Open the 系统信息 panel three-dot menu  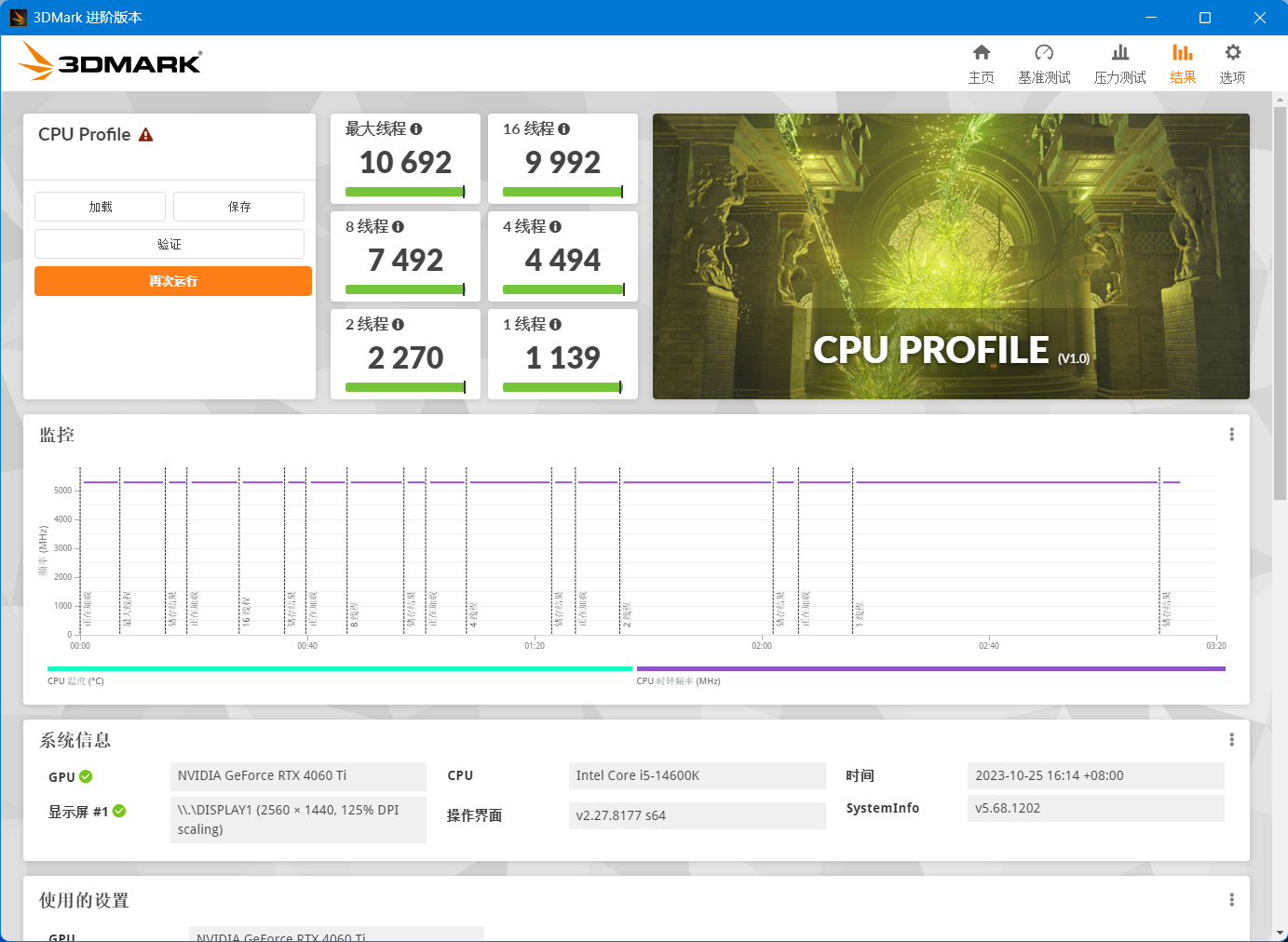pyautogui.click(x=1231, y=740)
